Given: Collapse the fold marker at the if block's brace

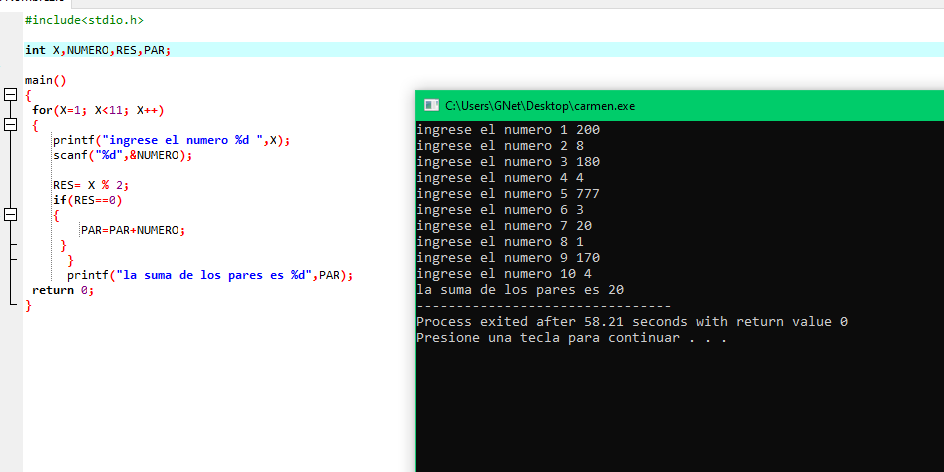Looking at the screenshot, I should click(10, 215).
